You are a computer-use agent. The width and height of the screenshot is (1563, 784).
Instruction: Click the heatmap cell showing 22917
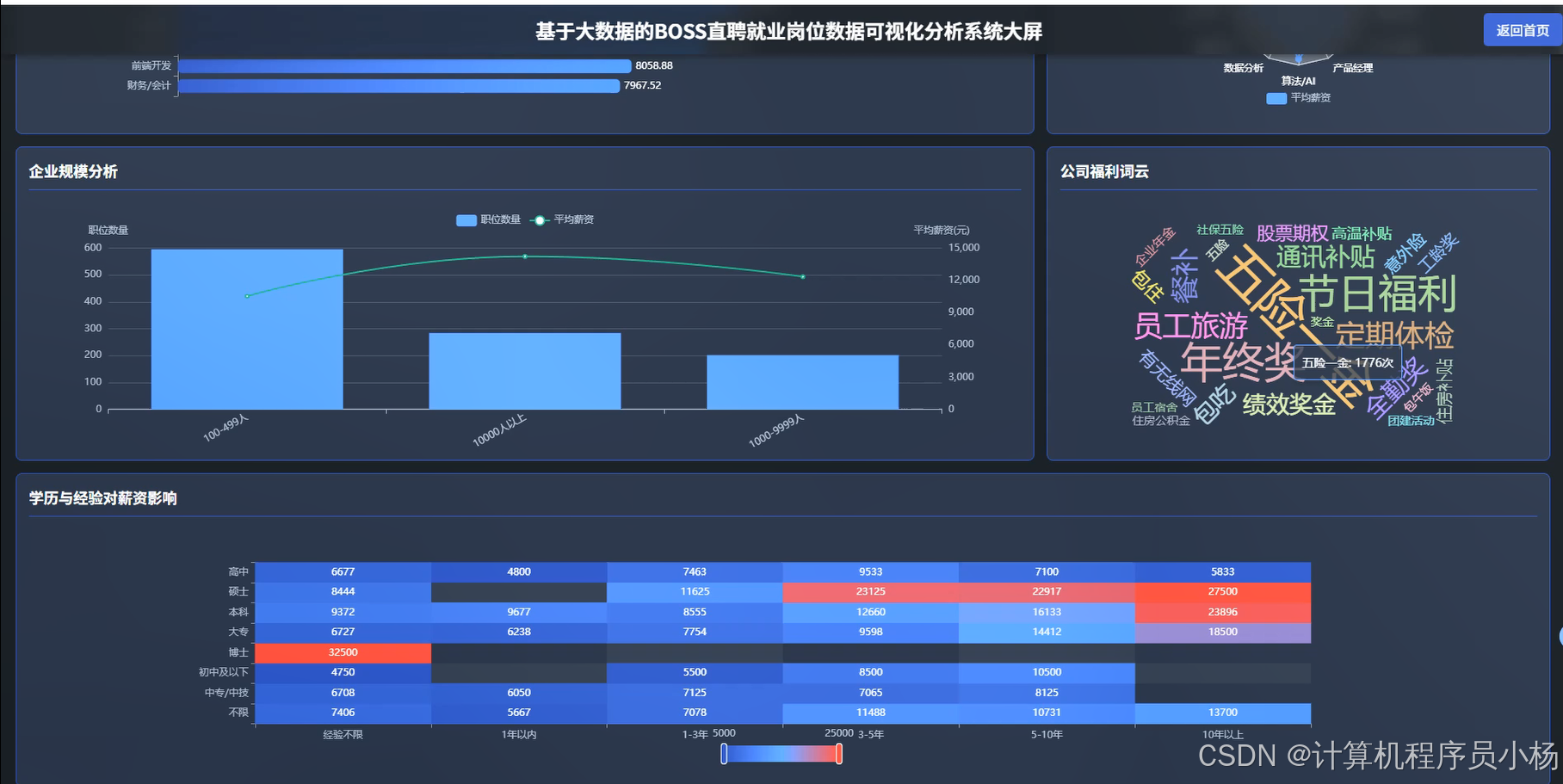point(1047,592)
